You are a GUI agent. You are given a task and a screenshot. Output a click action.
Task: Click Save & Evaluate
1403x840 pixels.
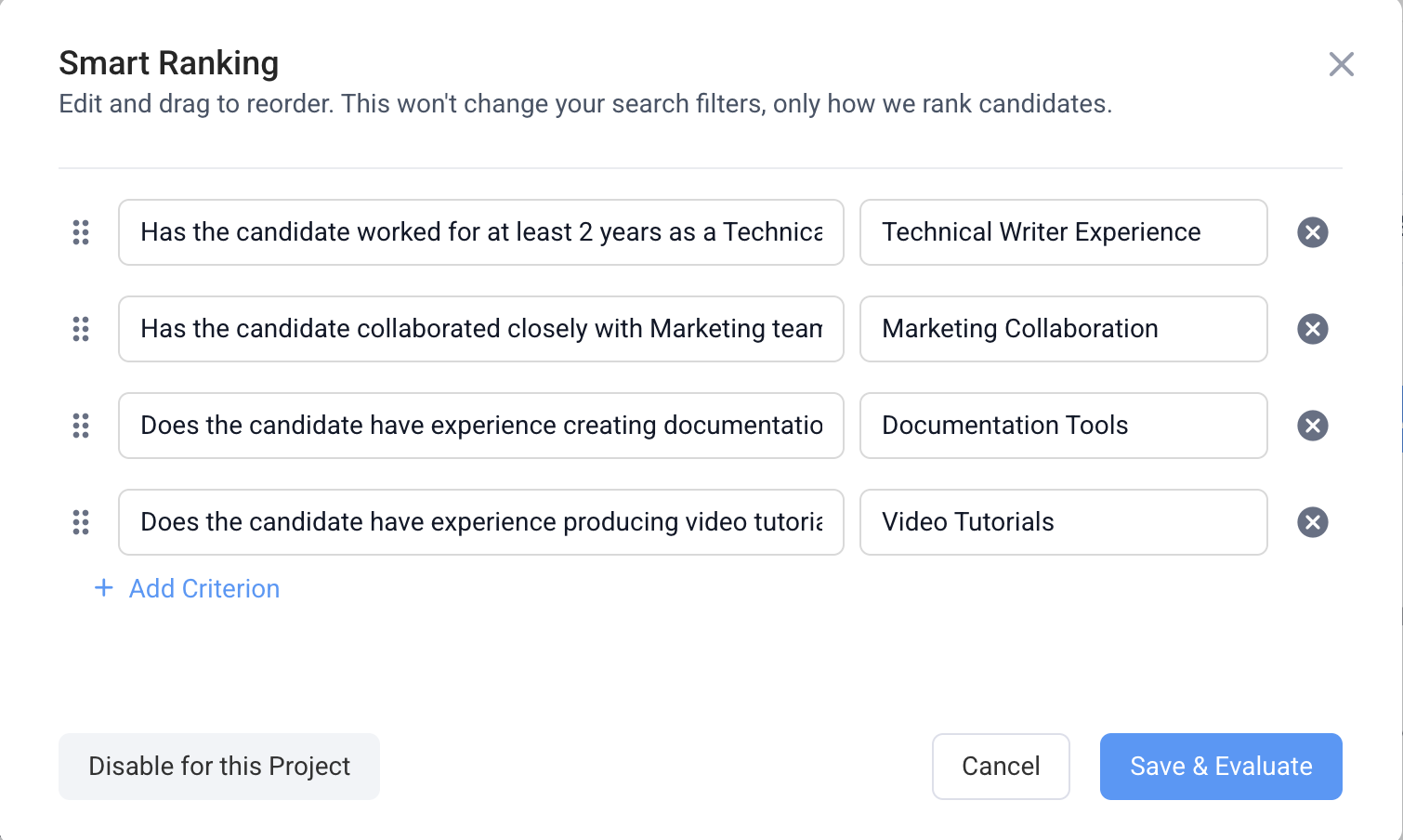coord(1221,767)
